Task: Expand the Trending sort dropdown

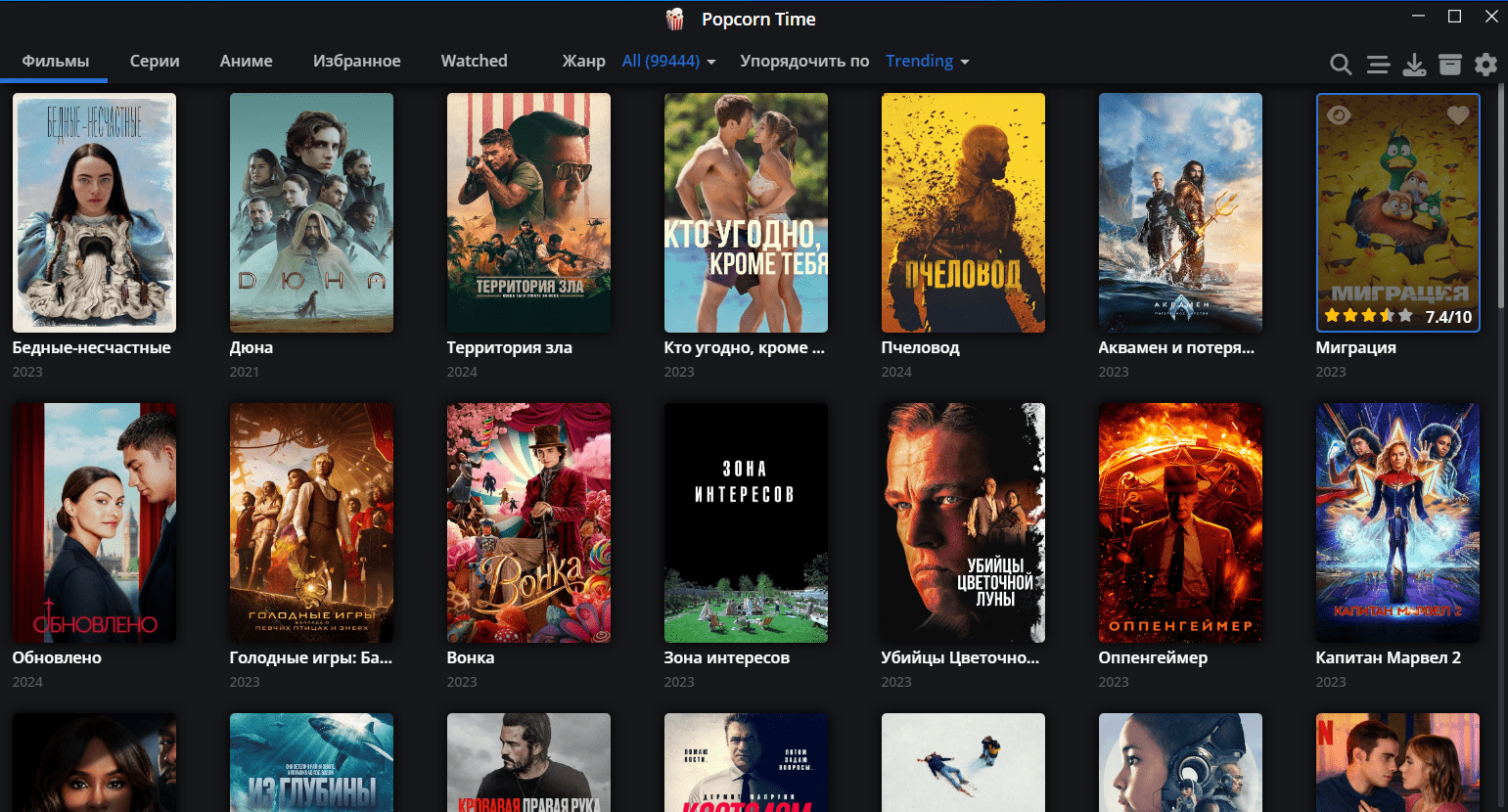Action: pos(928,61)
